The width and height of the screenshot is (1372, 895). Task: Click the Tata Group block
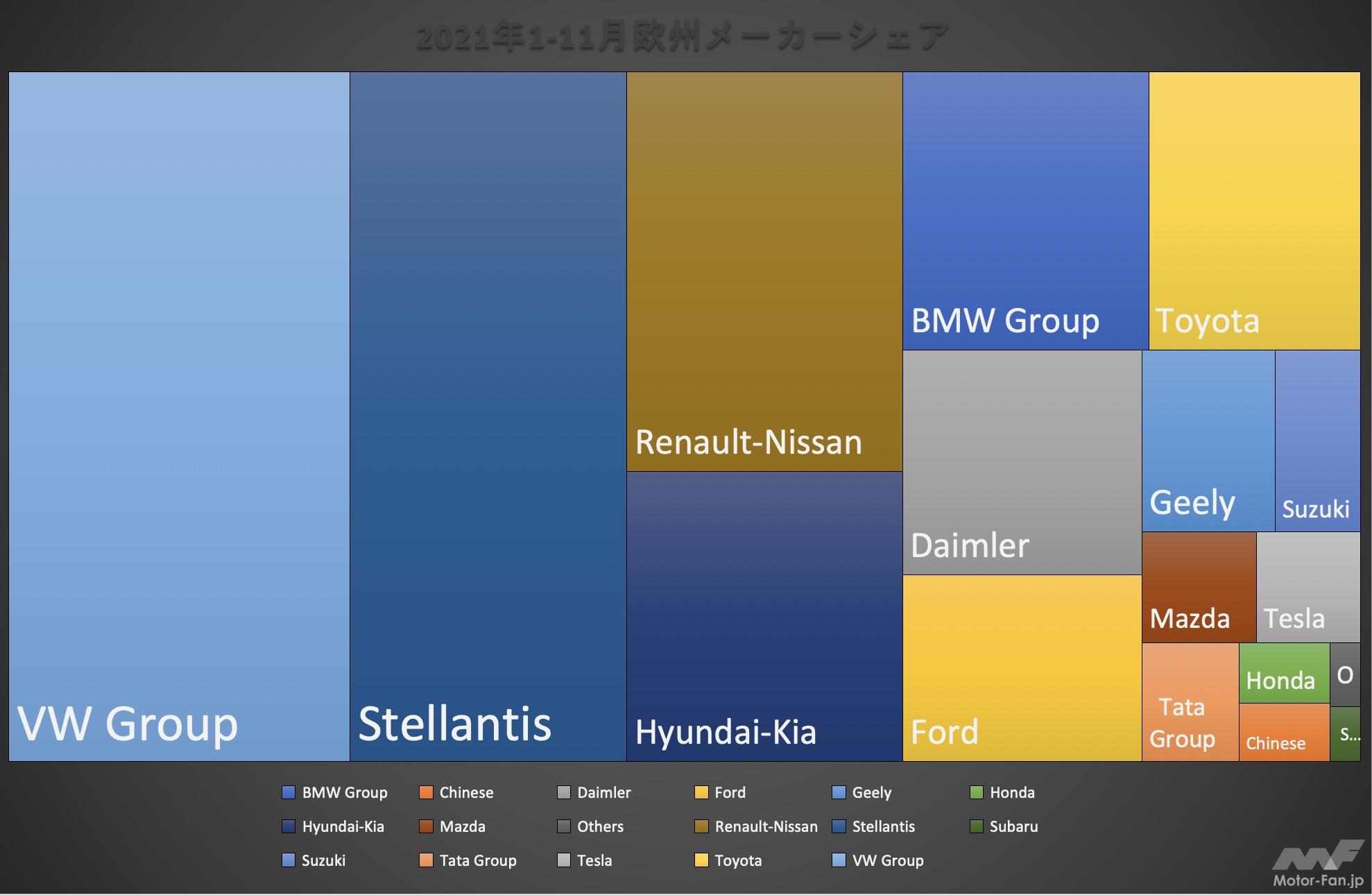coord(1190,701)
